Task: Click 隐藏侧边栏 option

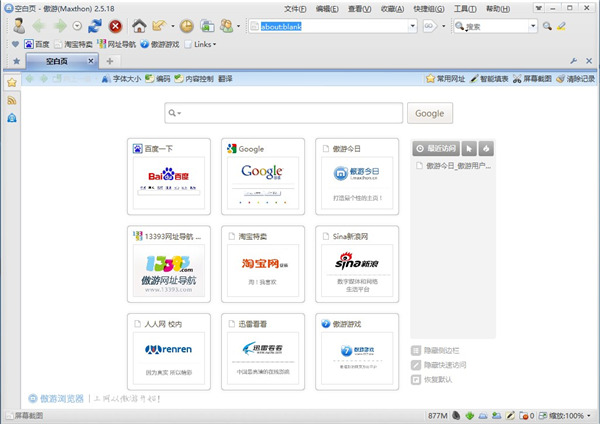Action: 435,351
